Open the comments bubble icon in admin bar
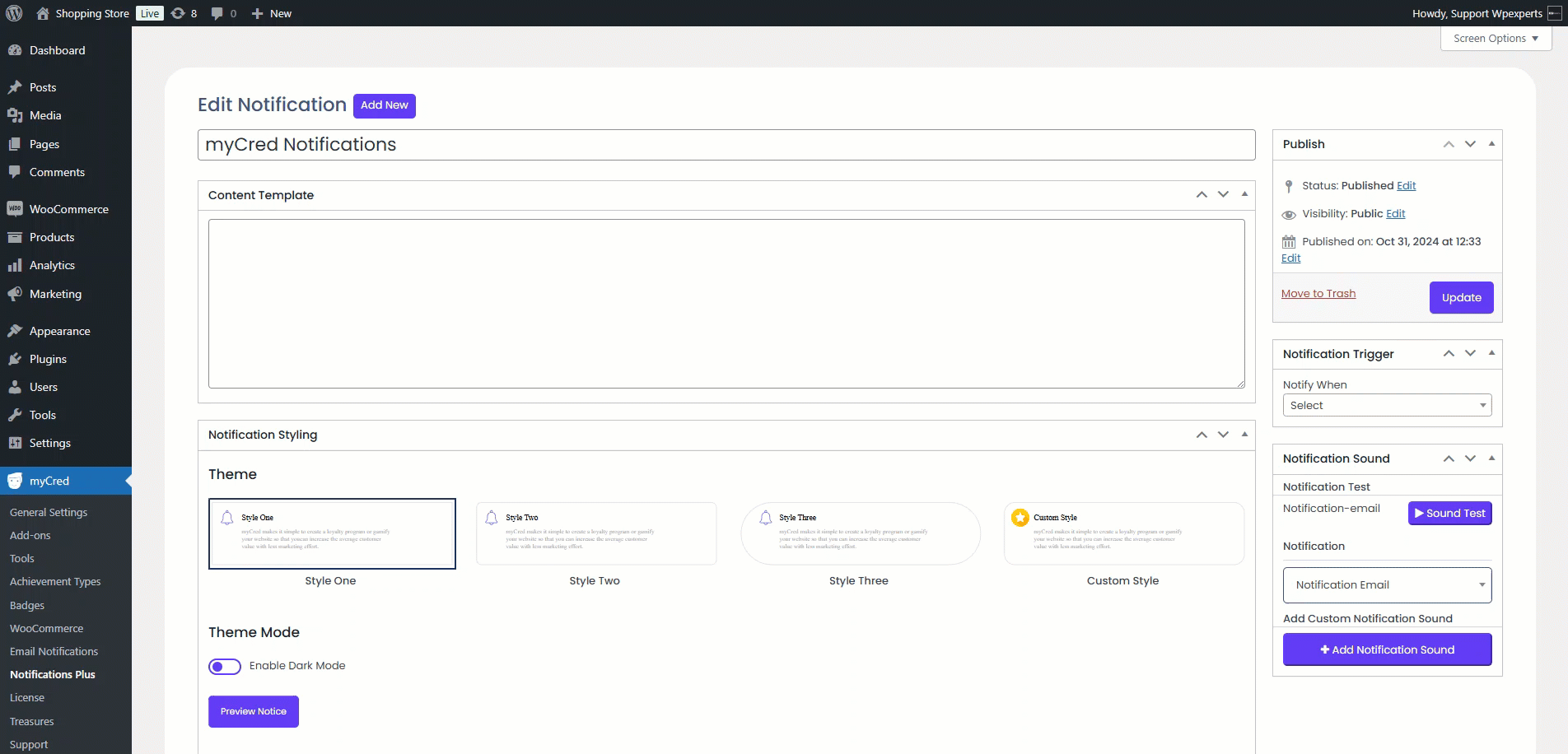This screenshot has height=754, width=1568. point(217,13)
